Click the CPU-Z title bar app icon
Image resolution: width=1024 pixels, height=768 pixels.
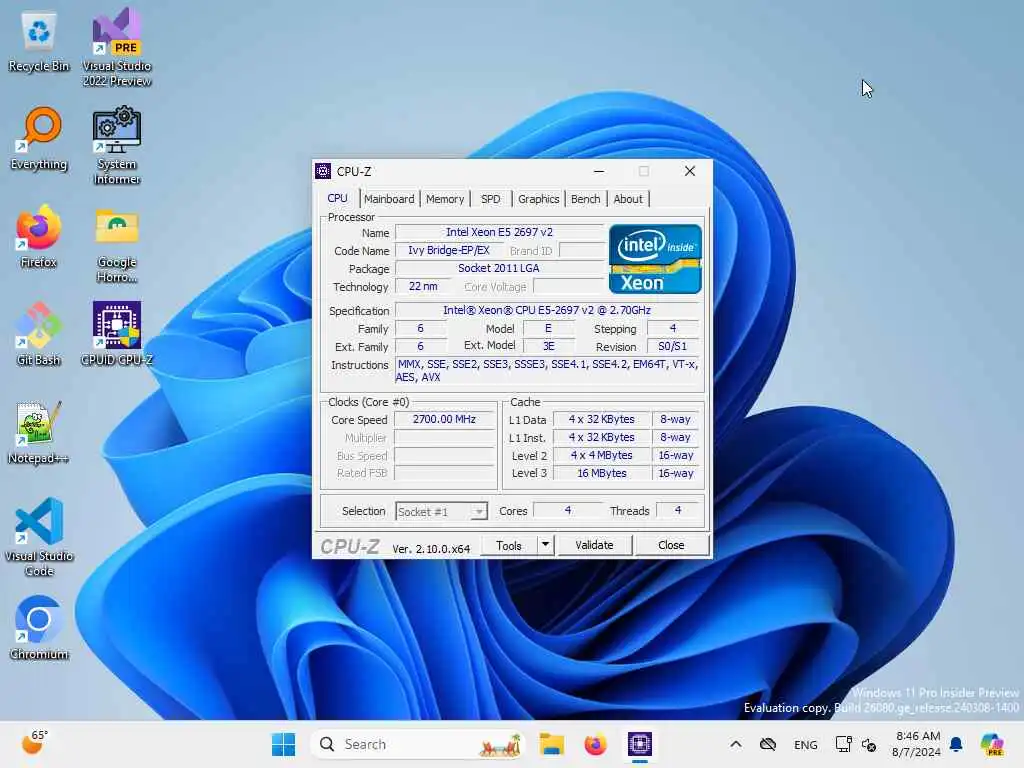pos(323,171)
